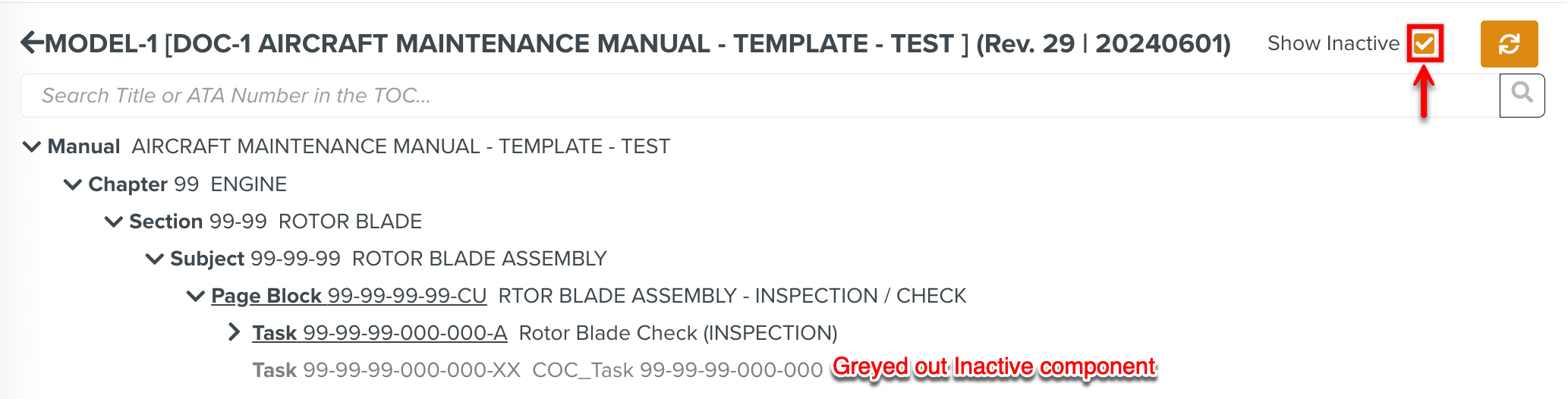The width and height of the screenshot is (1568, 399).
Task: Expand Task 99-99-99-000-000-A chevron
Action: coord(235,332)
